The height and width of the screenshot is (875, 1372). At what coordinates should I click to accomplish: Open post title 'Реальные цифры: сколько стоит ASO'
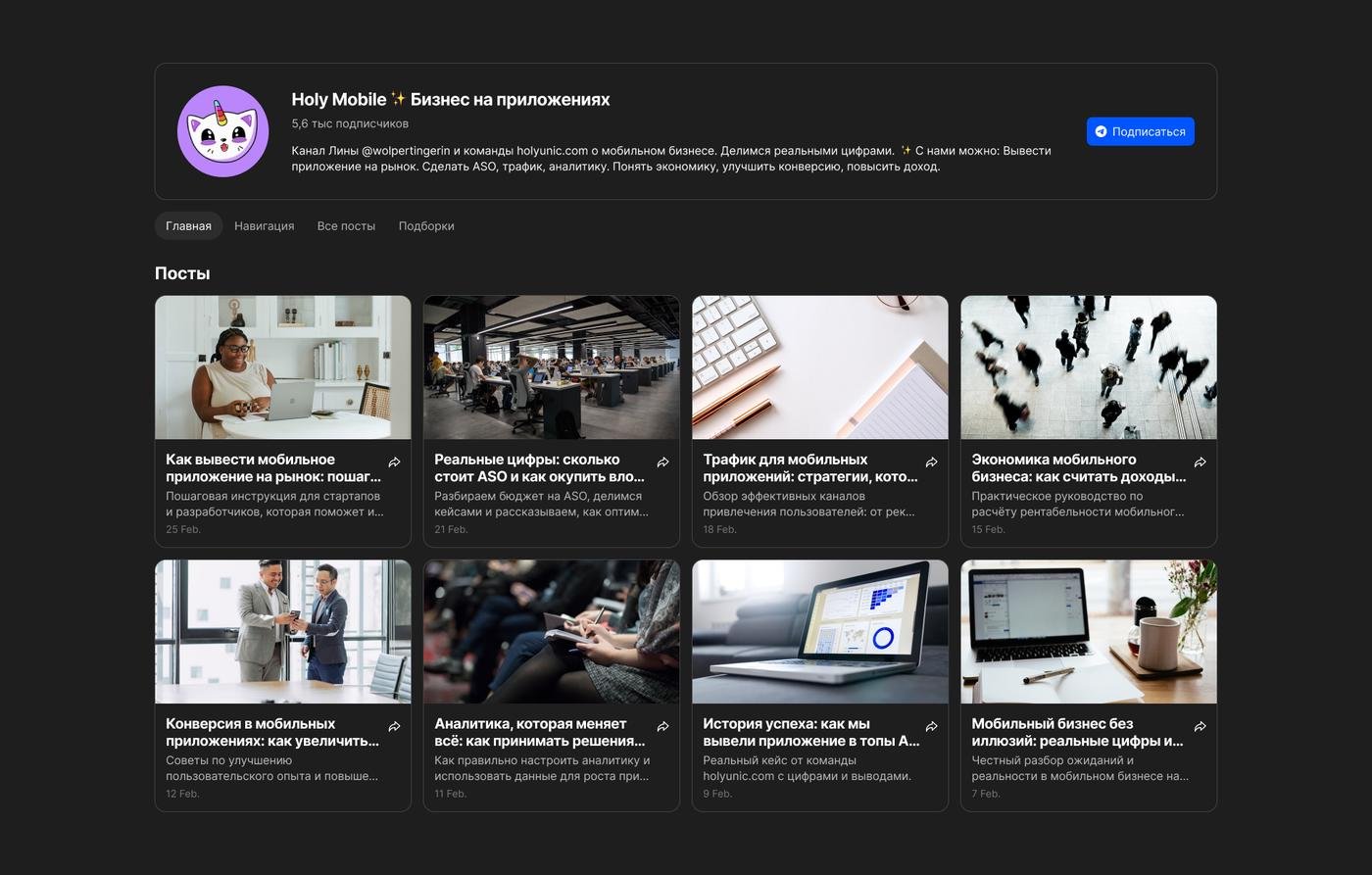click(x=539, y=467)
